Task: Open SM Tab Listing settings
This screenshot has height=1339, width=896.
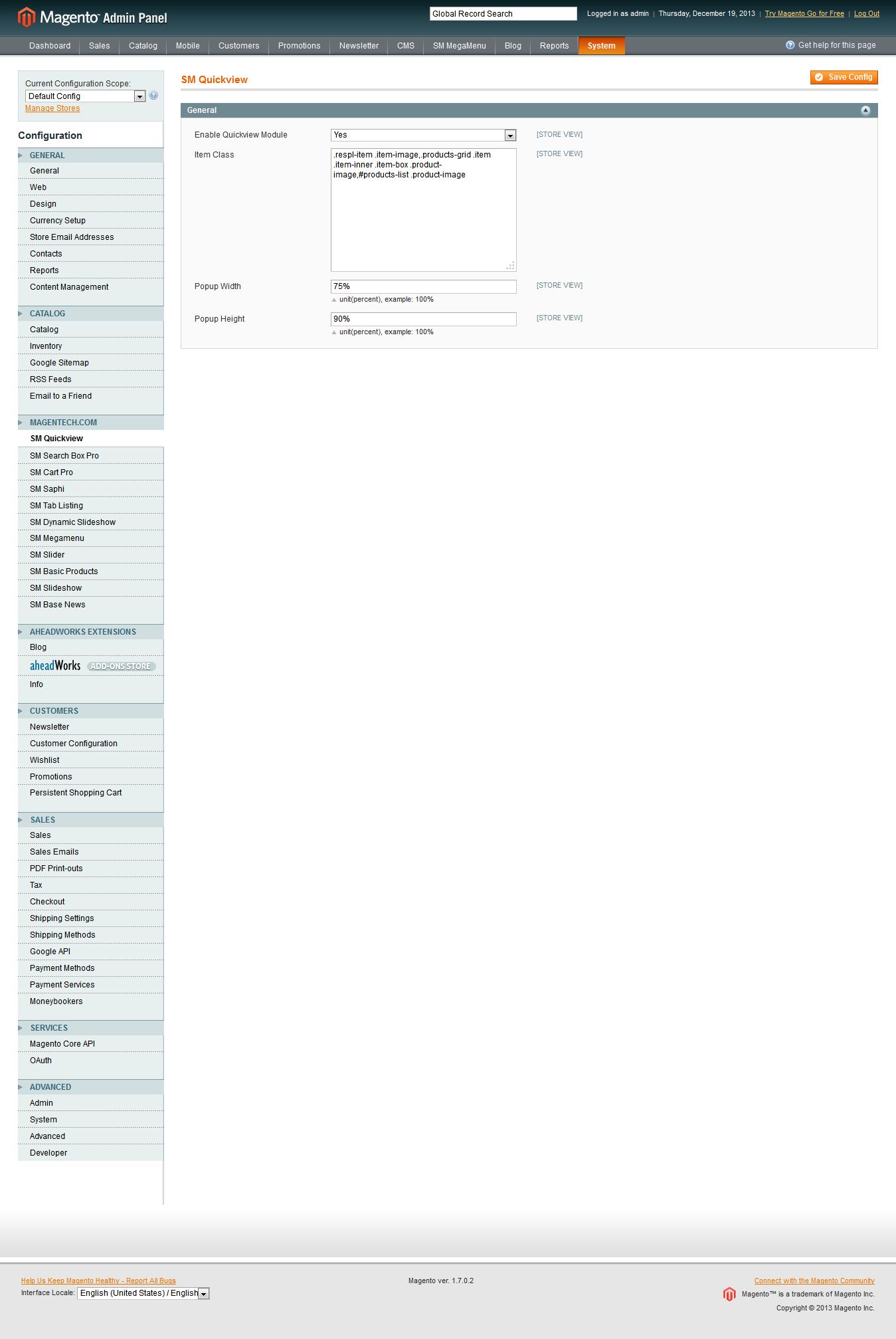Action: click(90, 506)
